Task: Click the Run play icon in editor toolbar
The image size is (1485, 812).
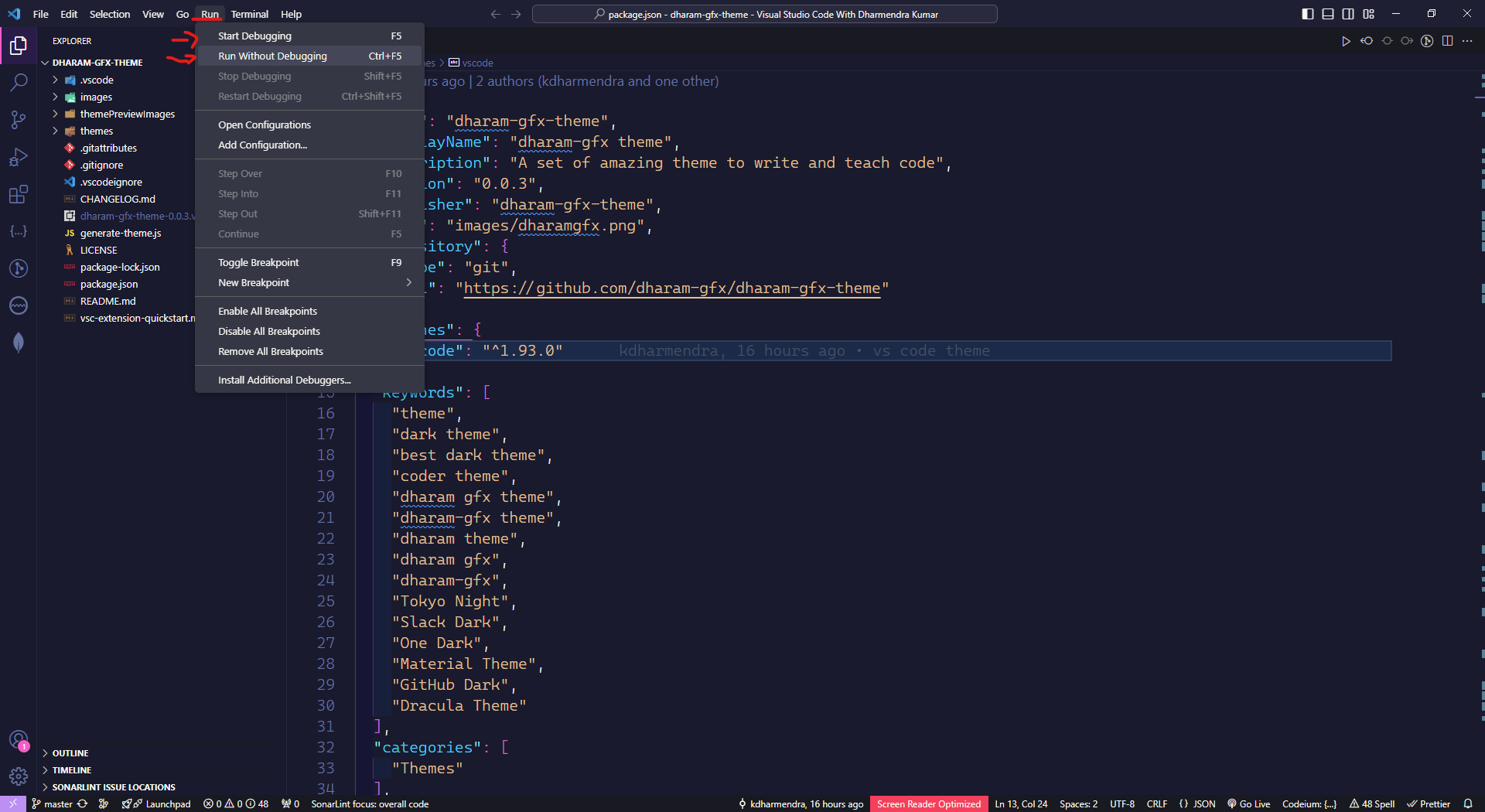Action: pos(1346,41)
